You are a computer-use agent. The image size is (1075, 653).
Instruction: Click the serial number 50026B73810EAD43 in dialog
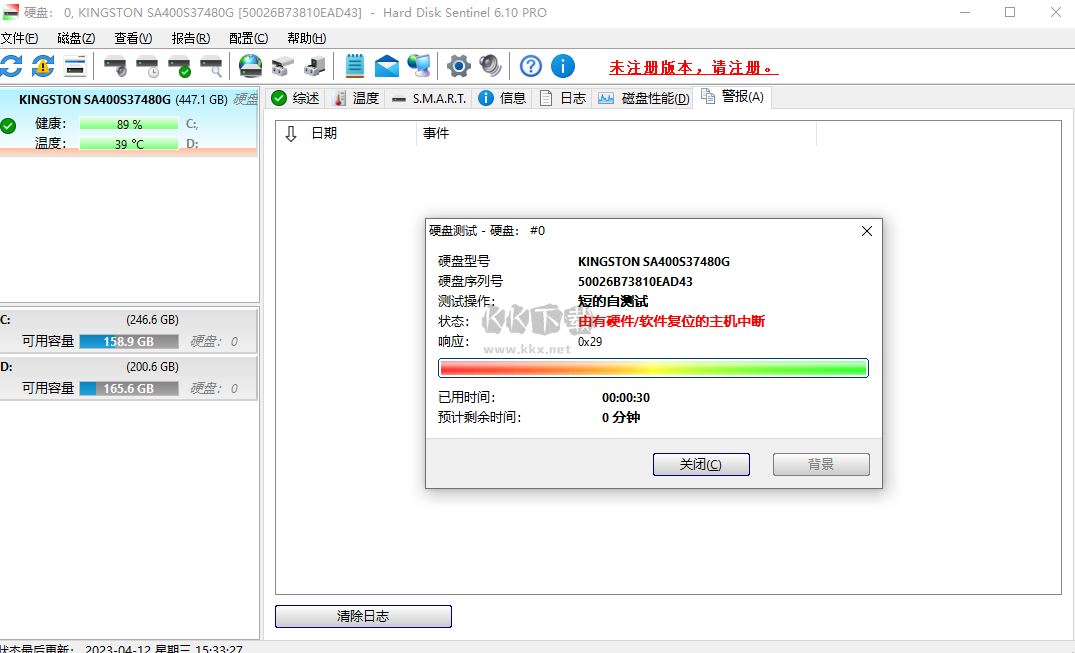[635, 282]
